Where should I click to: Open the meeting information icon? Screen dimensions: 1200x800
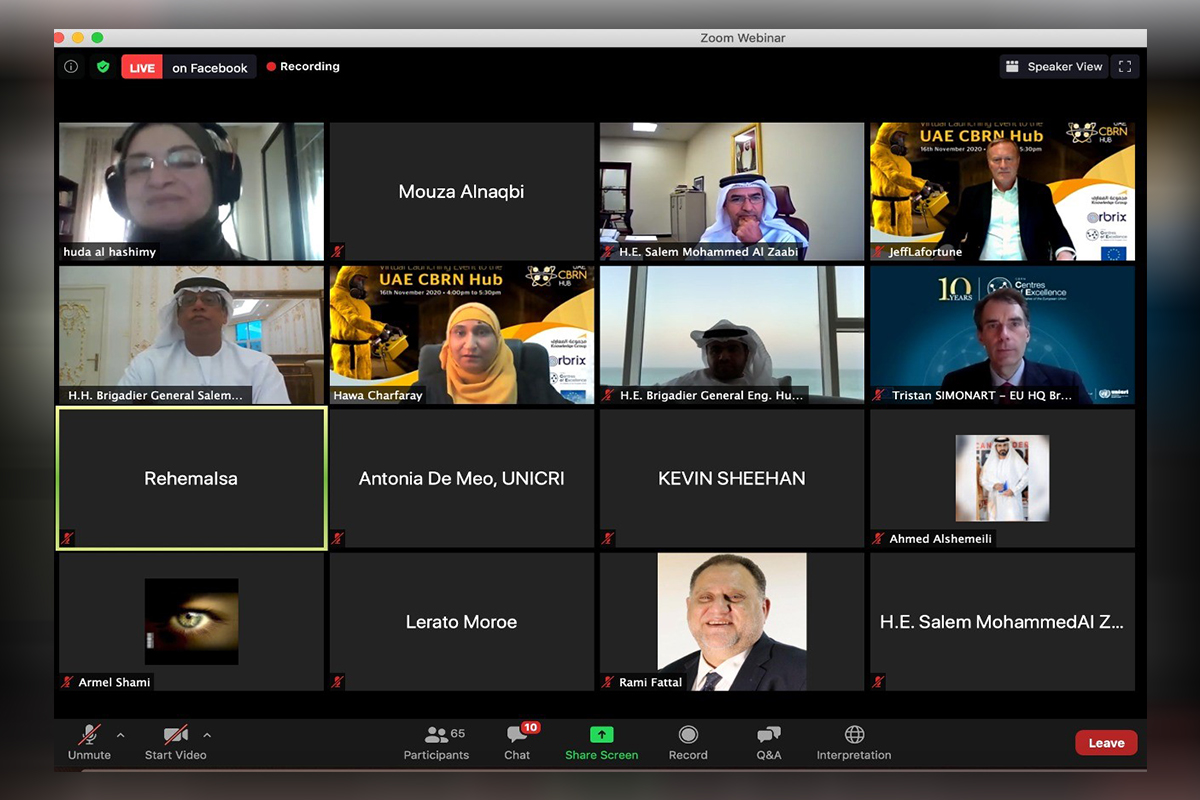tap(71, 67)
